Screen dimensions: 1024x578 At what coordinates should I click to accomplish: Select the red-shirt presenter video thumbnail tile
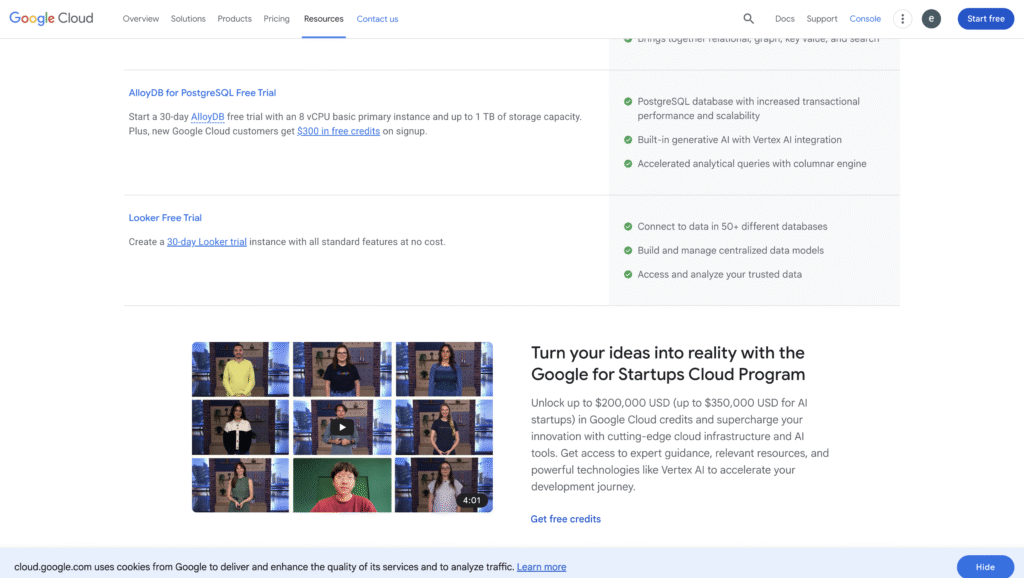coord(342,485)
